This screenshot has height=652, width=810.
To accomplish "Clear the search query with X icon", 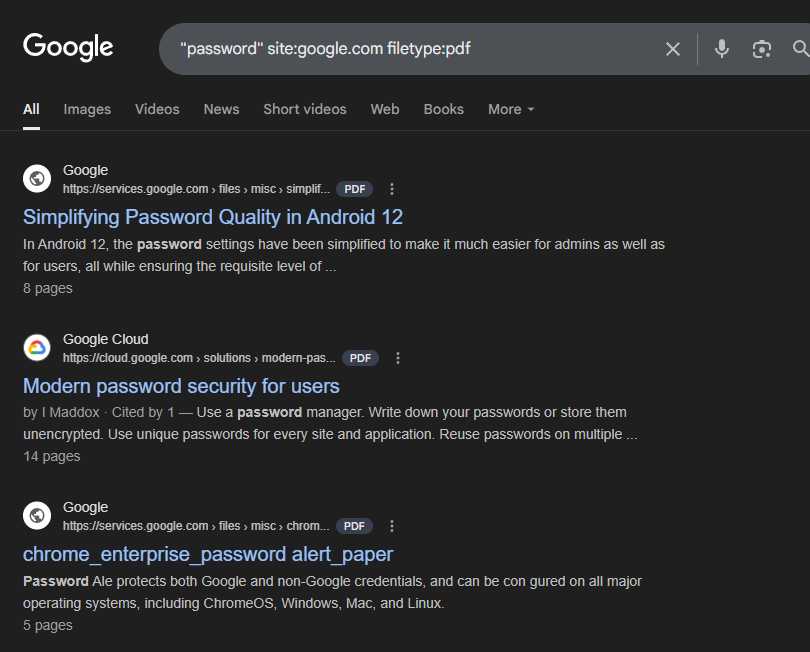I will tap(673, 49).
